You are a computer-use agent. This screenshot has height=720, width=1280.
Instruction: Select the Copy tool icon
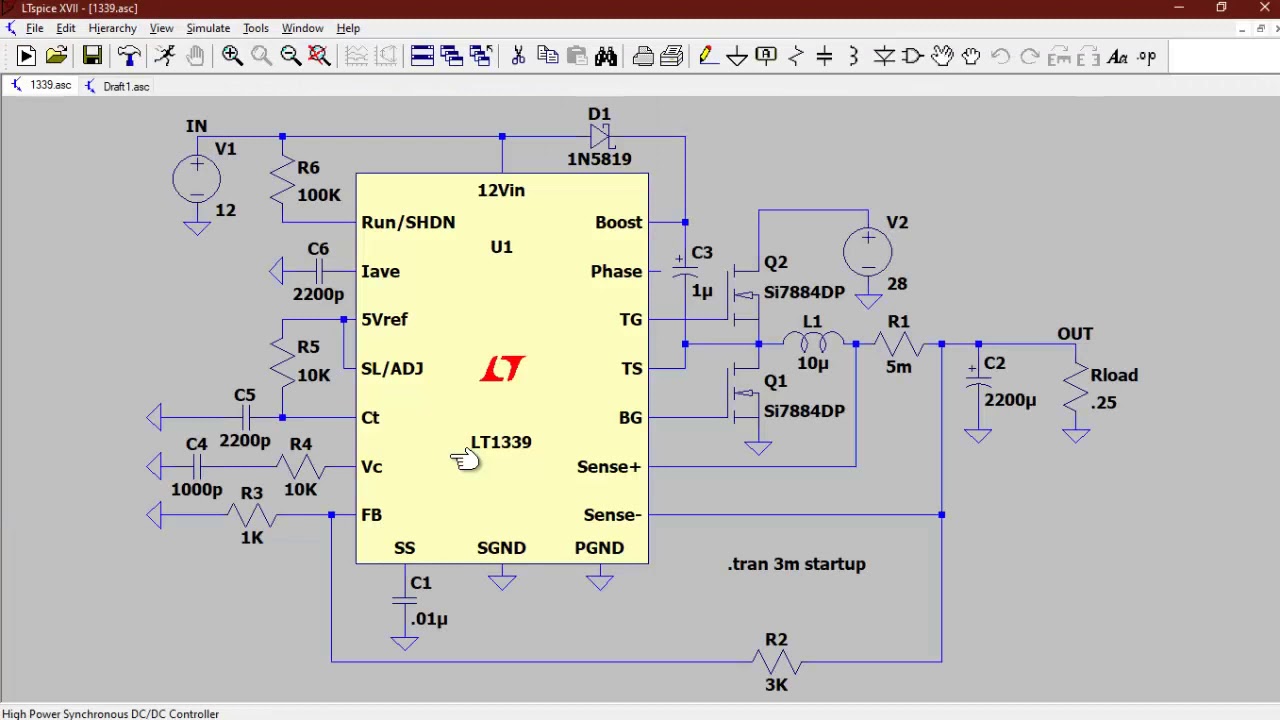click(x=547, y=57)
